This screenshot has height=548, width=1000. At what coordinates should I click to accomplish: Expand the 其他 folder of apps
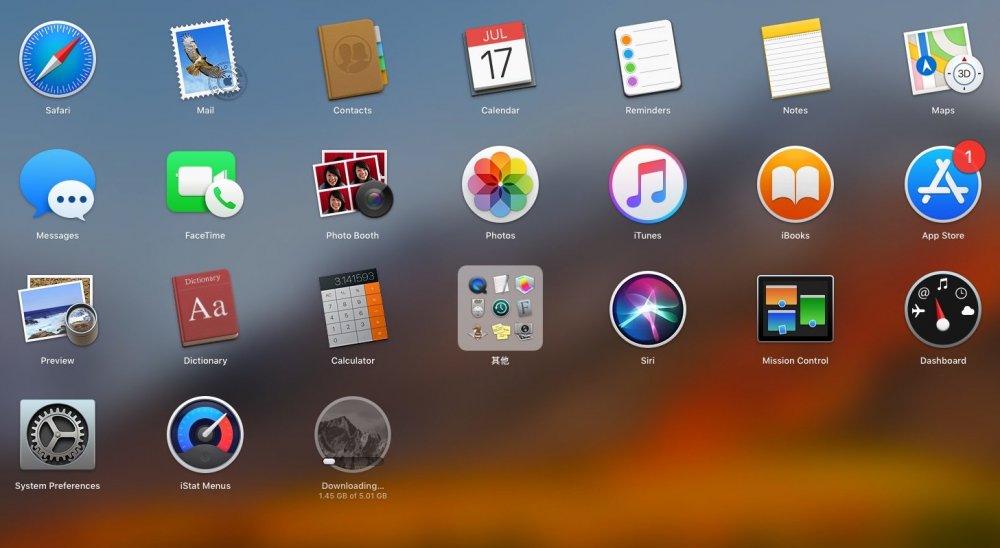[500, 308]
